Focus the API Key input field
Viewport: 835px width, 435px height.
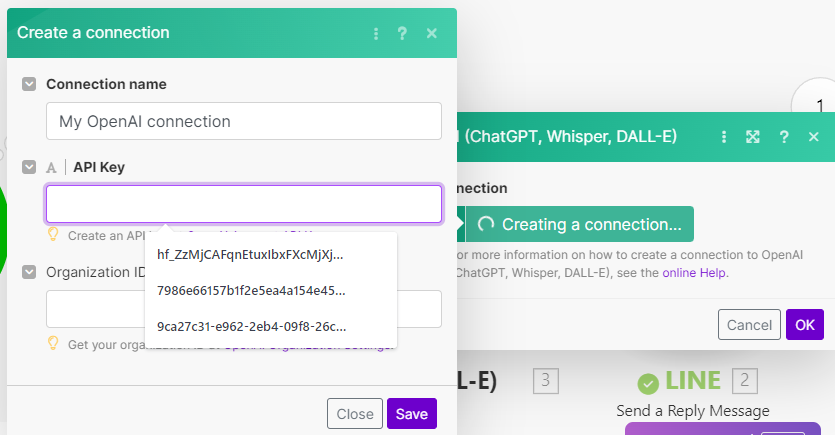244,204
